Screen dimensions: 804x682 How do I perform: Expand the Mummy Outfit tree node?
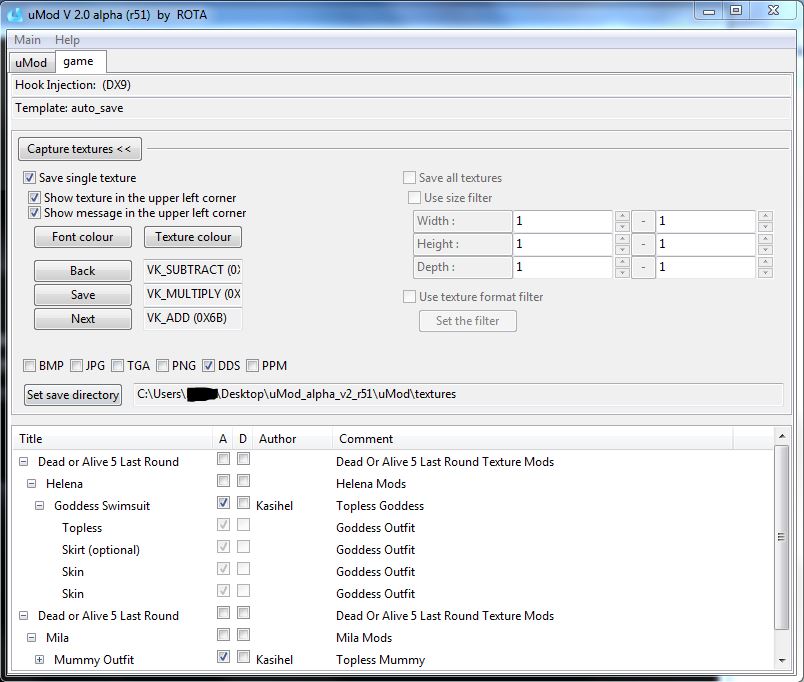point(40,660)
